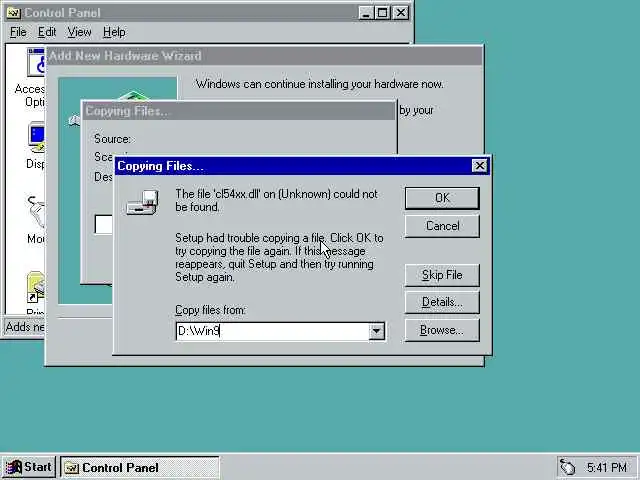Minimize the Control Panel window
Screen dimensions: 640x480
pos(366,13)
